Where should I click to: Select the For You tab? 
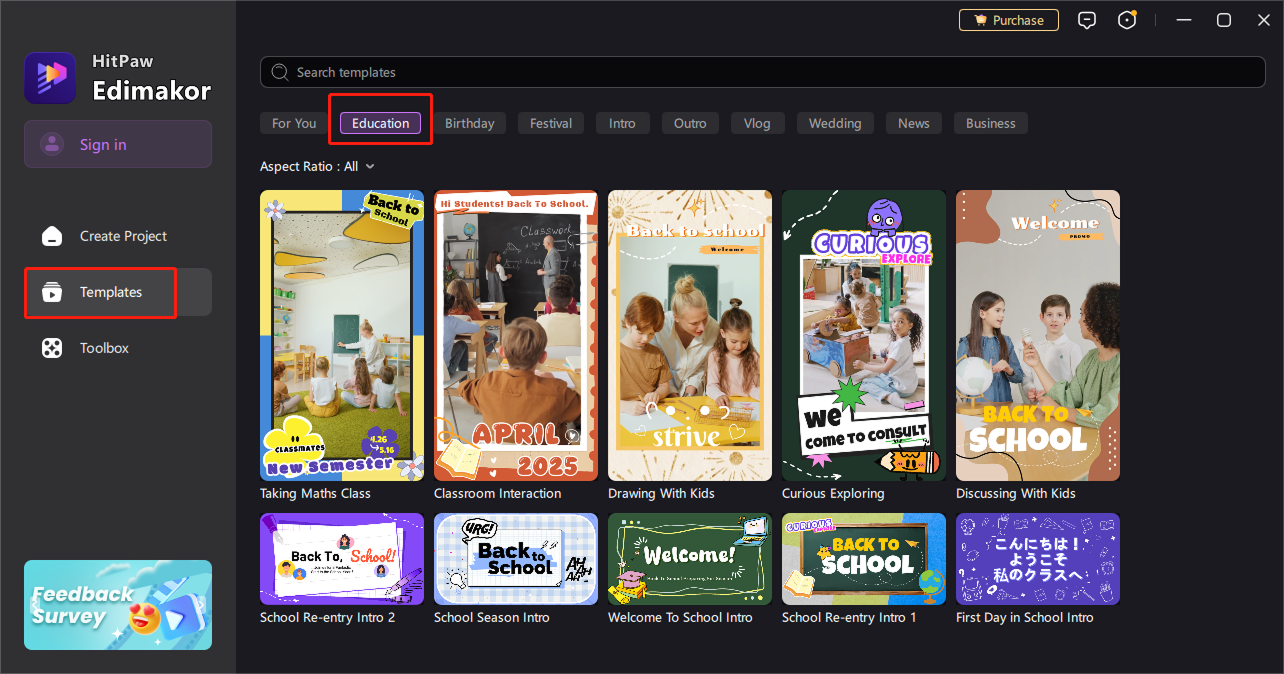(x=292, y=122)
